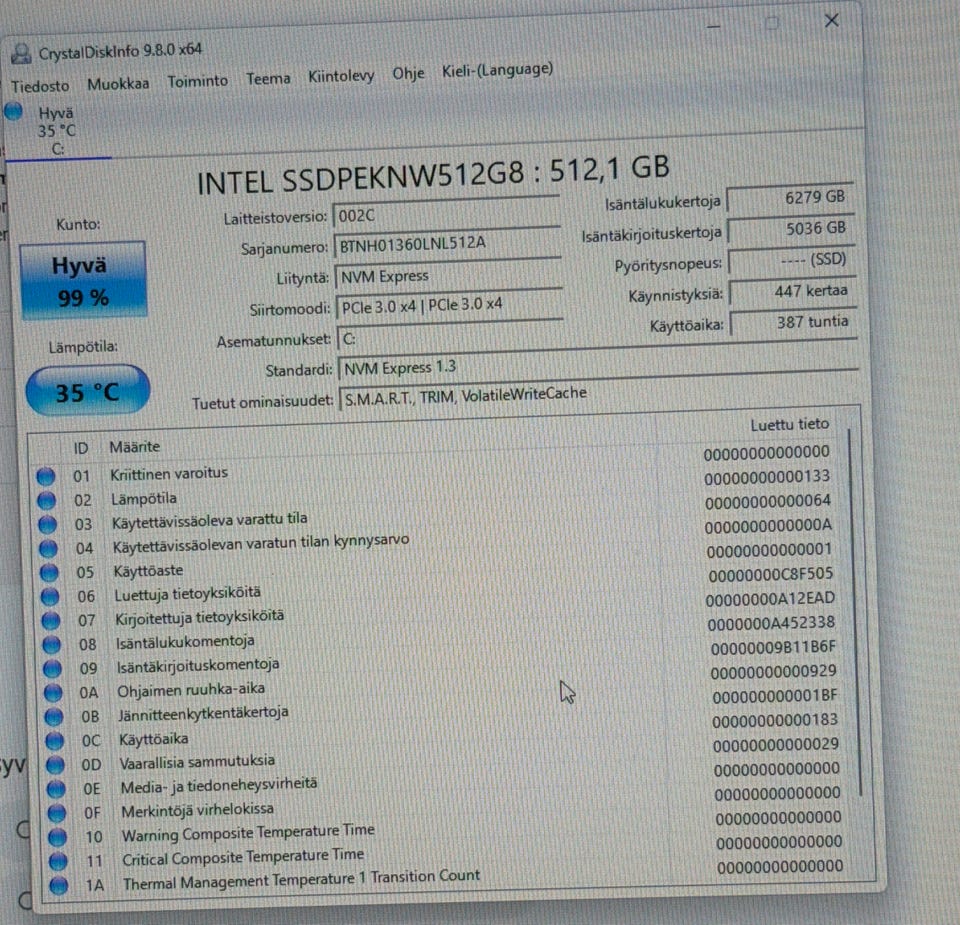Click status orb for 07 Kirjoitettuja tietoyksiköitä
The height and width of the screenshot is (925, 960).
[x=51, y=620]
